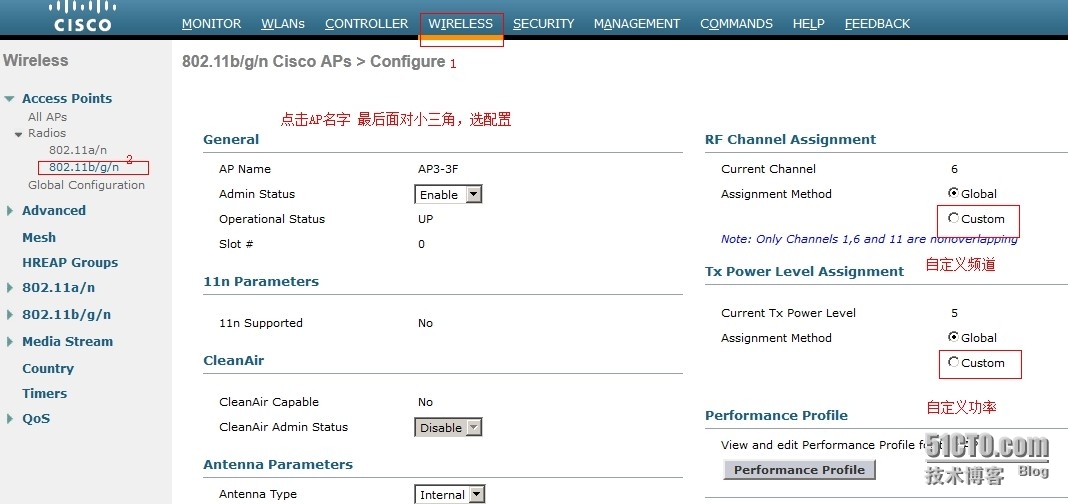Select Custom for RF Channel Assignment
Screen dimensions: 1068x504
pyautogui.click(x=954, y=219)
